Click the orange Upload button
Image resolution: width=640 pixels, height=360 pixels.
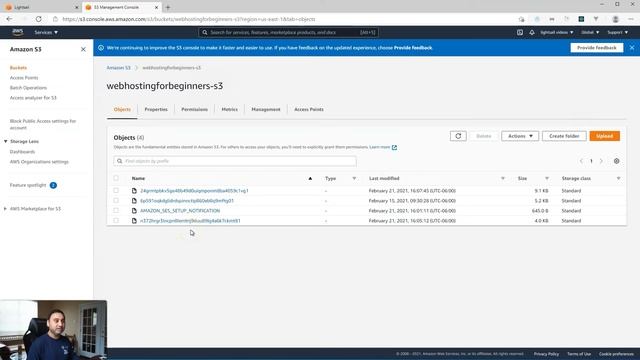pyautogui.click(x=604, y=136)
